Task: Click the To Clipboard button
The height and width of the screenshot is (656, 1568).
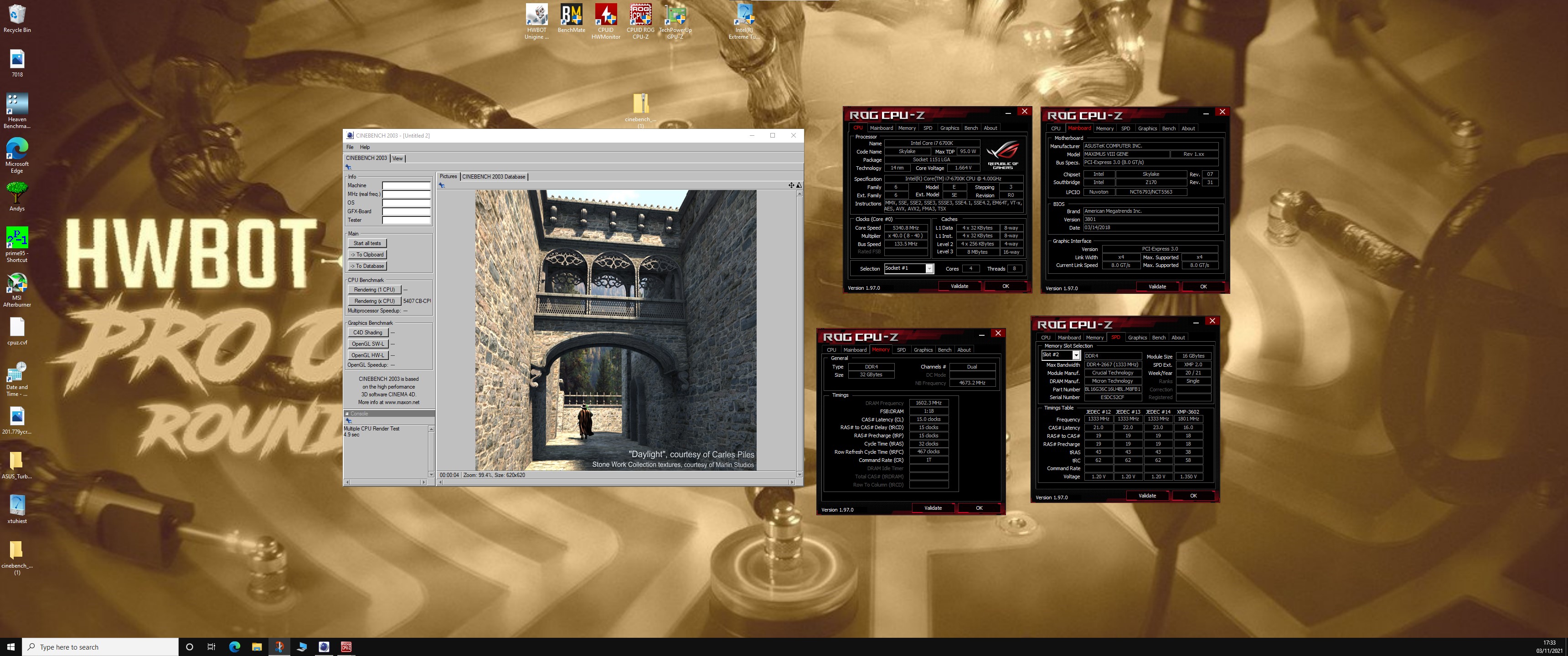Action: (367, 254)
